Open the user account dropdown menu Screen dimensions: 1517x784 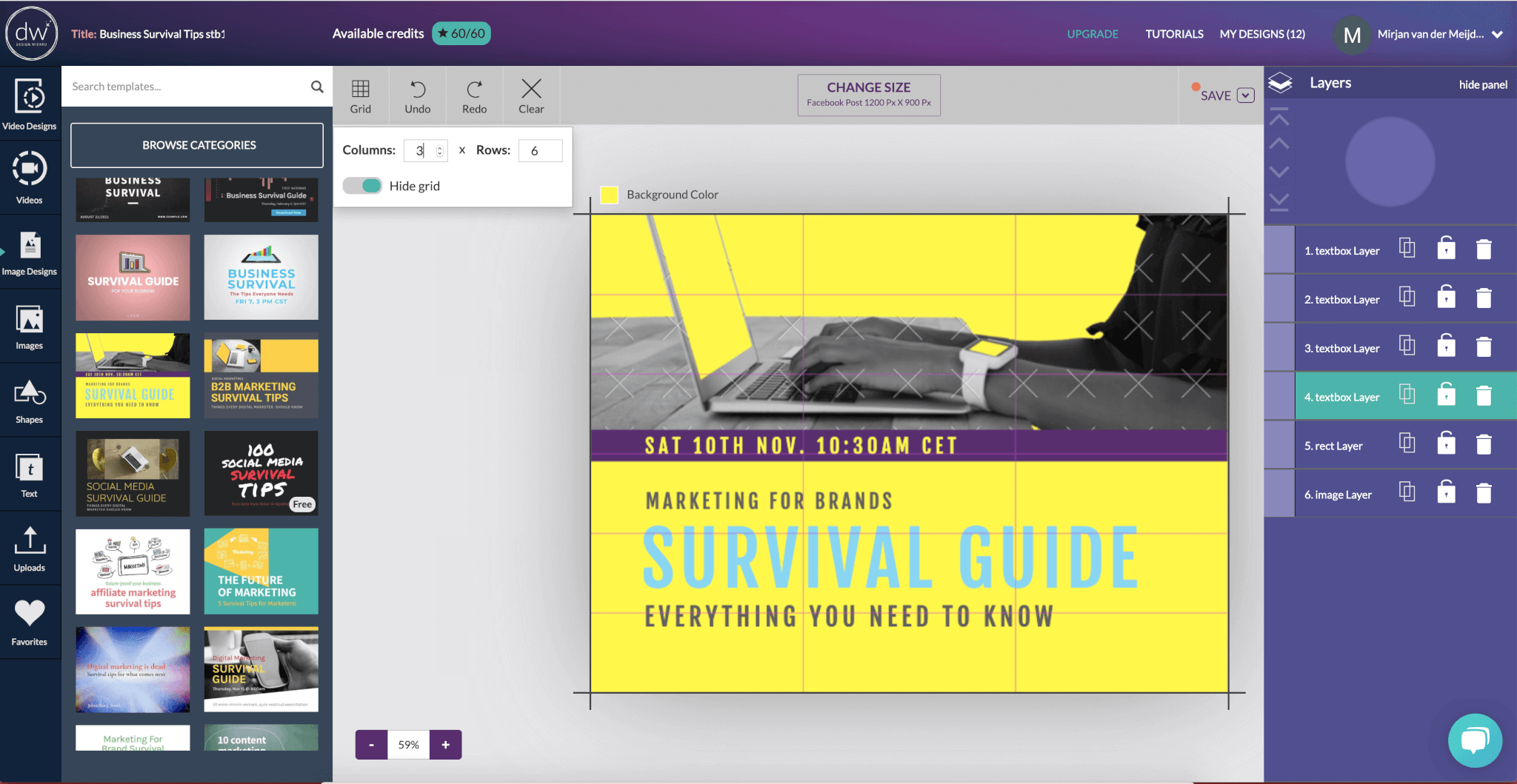(1497, 34)
